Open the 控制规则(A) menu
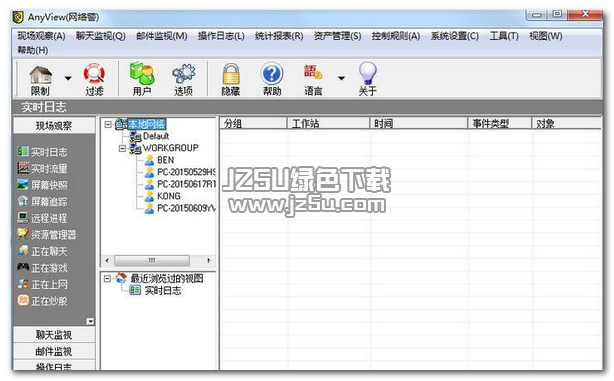This screenshot has height=381, width=614. (396, 36)
